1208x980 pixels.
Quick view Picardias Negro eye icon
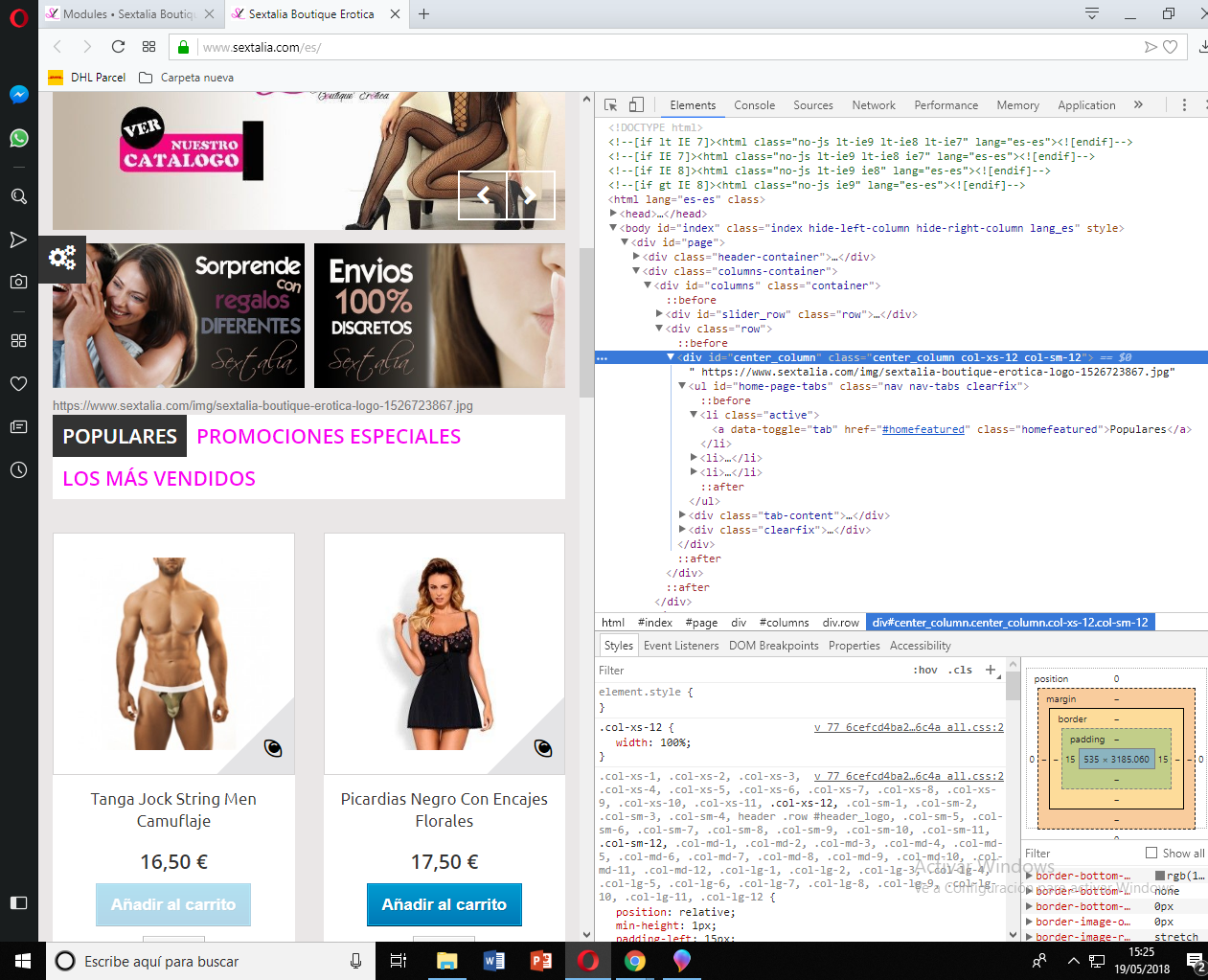coord(543,748)
